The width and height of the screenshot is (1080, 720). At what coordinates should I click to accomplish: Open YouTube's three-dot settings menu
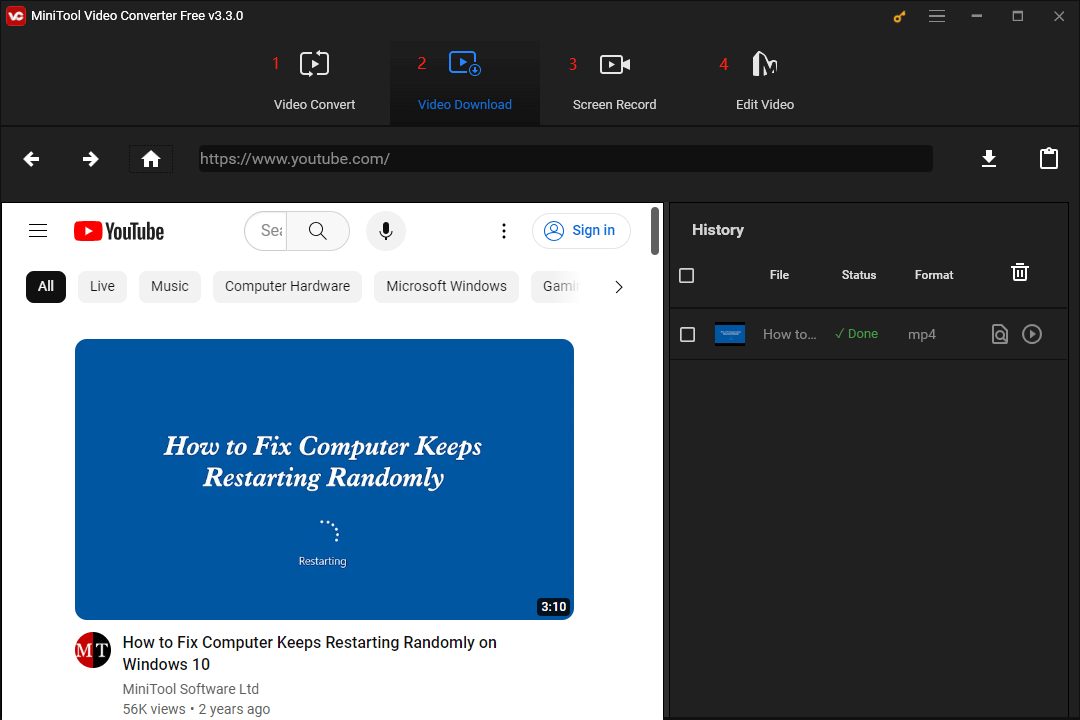[x=503, y=231]
